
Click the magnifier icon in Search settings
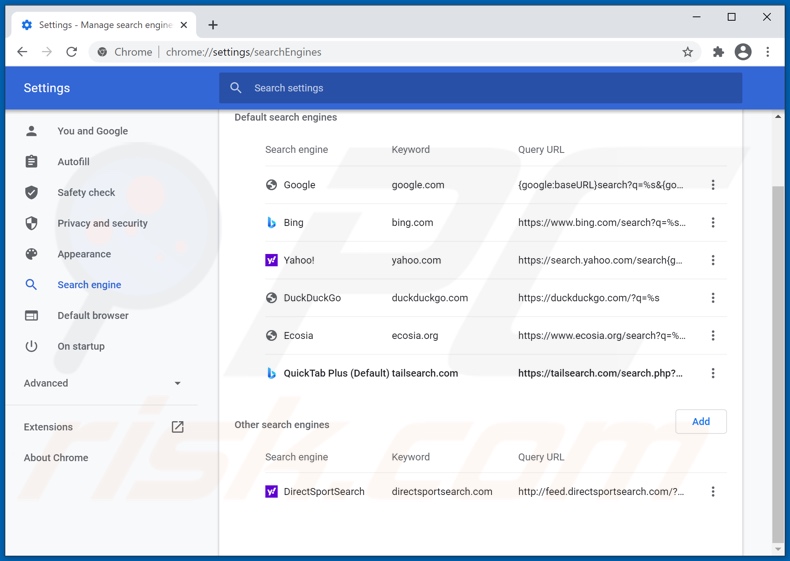tap(235, 88)
